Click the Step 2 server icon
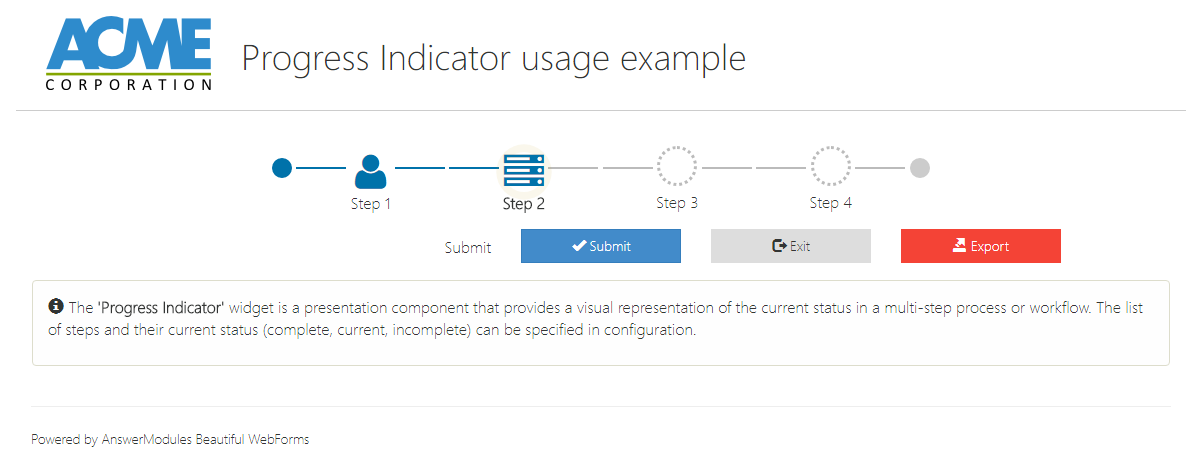The image size is (1202, 456). tap(523, 169)
